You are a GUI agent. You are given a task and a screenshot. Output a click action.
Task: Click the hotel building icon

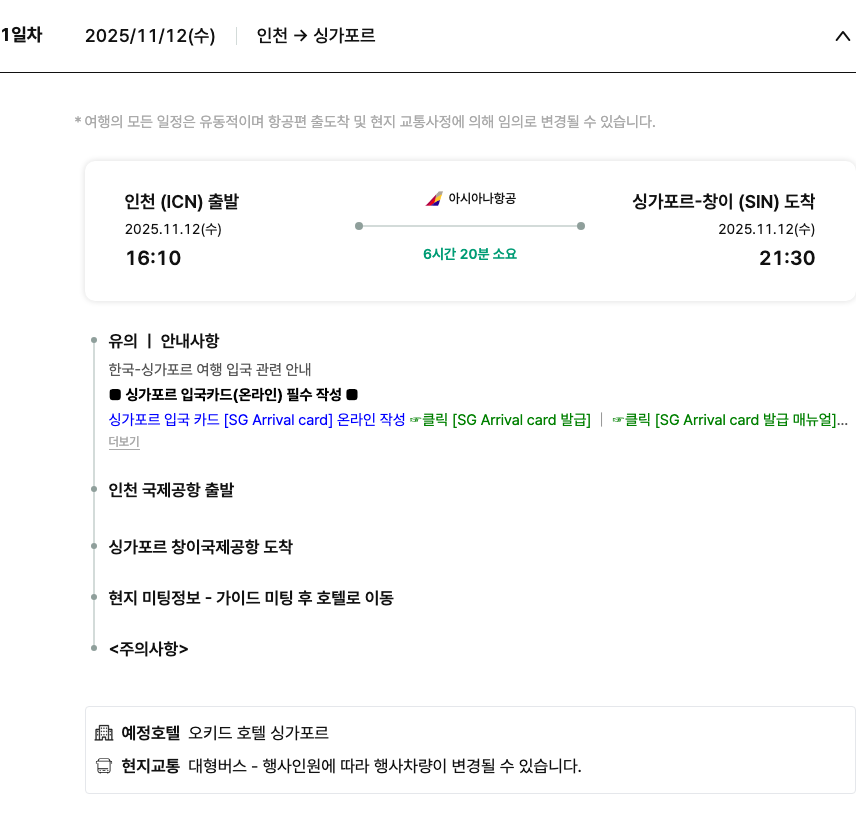[x=104, y=733]
